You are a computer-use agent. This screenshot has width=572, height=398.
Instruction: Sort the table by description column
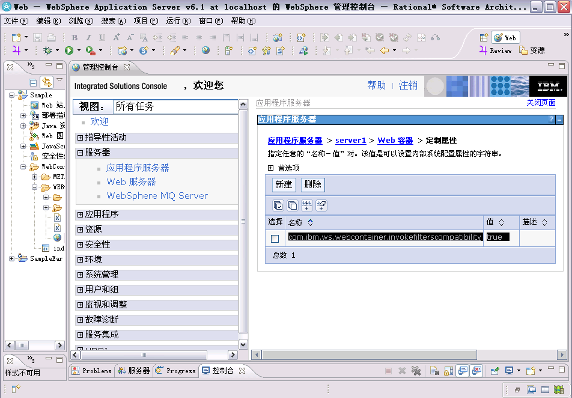tap(544, 222)
